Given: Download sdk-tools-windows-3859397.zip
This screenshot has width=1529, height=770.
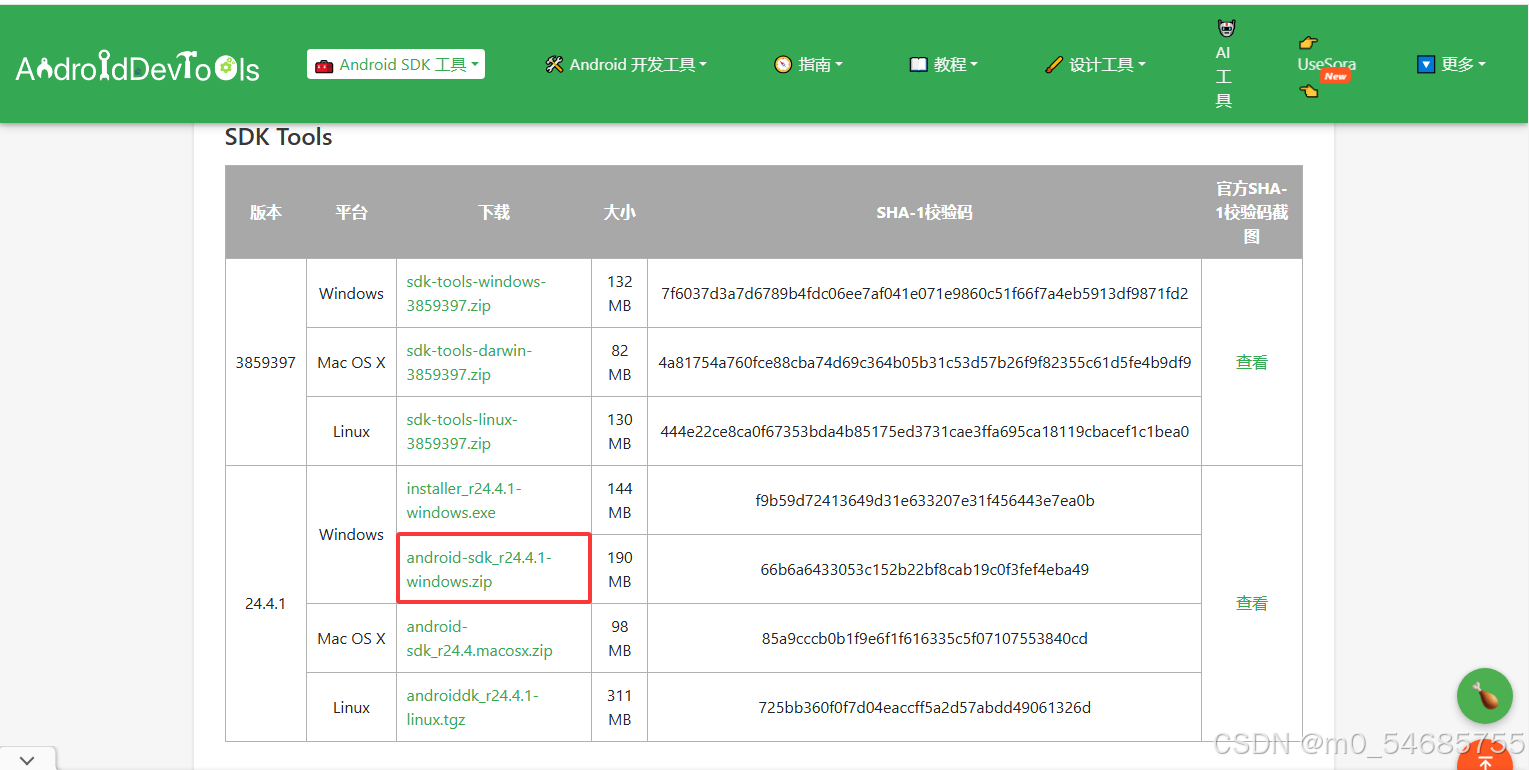Looking at the screenshot, I should pos(476,293).
